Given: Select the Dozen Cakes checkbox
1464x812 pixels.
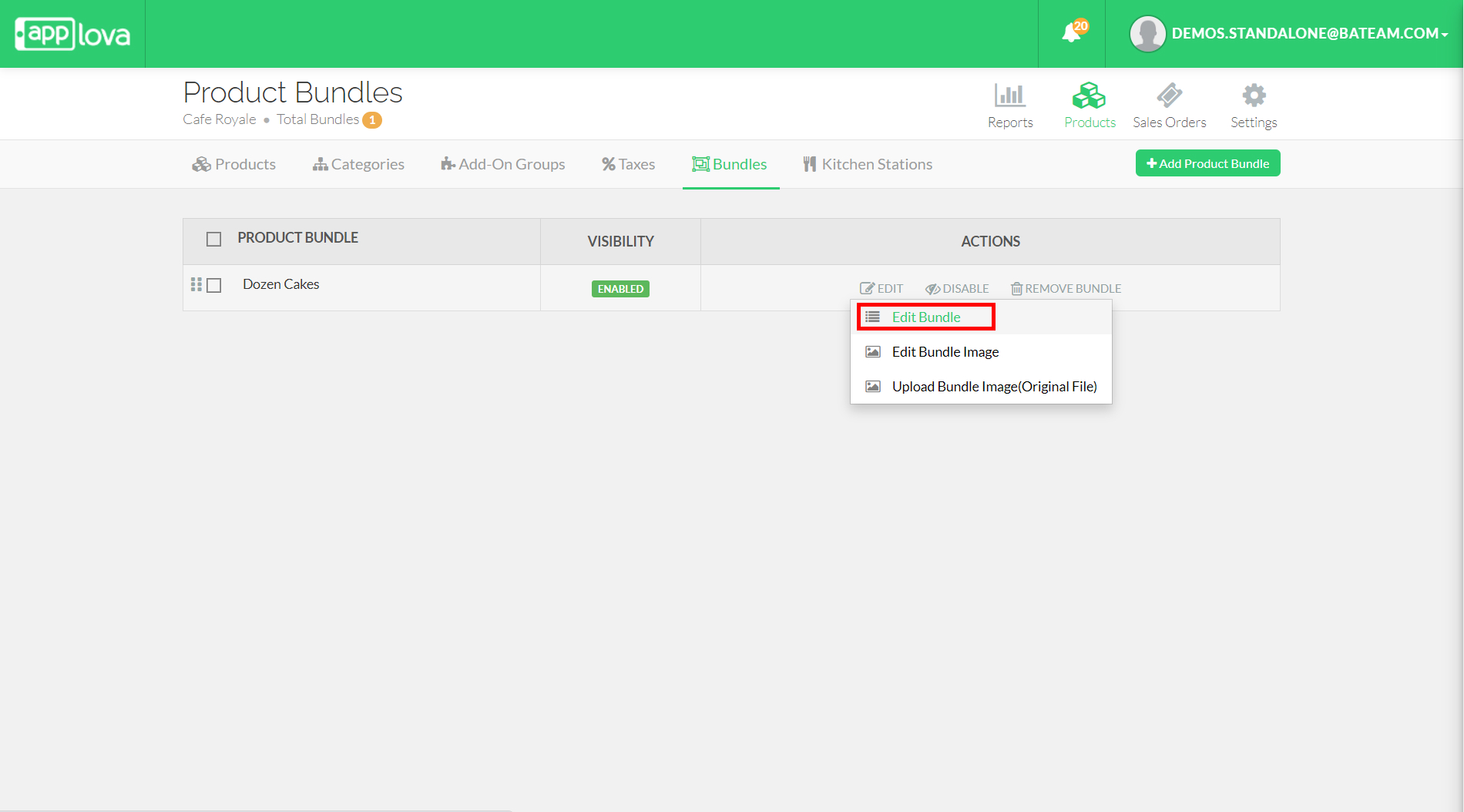Looking at the screenshot, I should point(214,285).
